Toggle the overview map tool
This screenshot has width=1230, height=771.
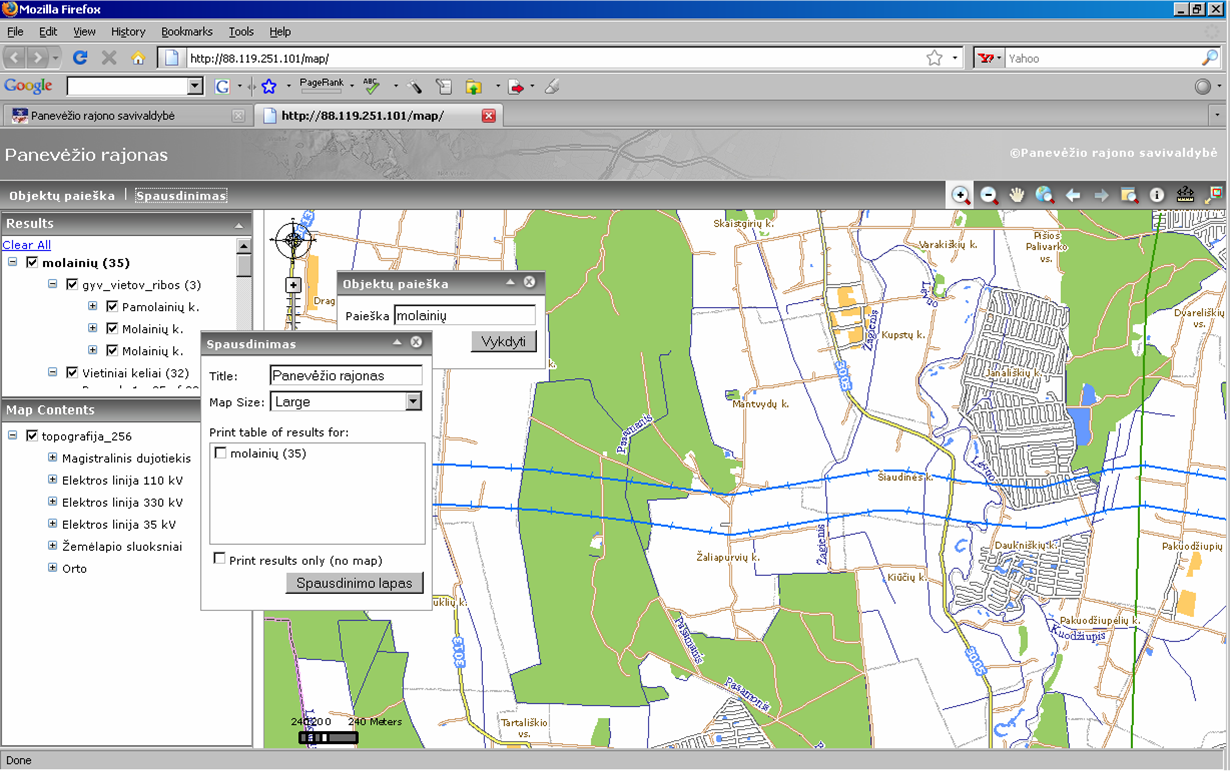(1213, 195)
